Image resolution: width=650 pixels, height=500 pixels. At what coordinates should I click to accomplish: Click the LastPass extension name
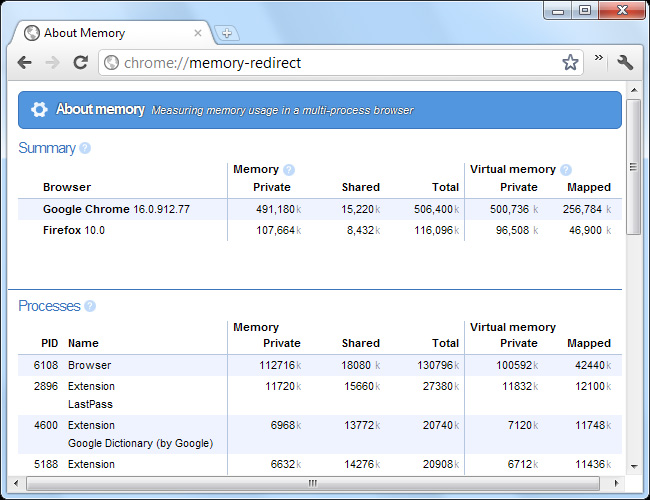pyautogui.click(x=90, y=404)
